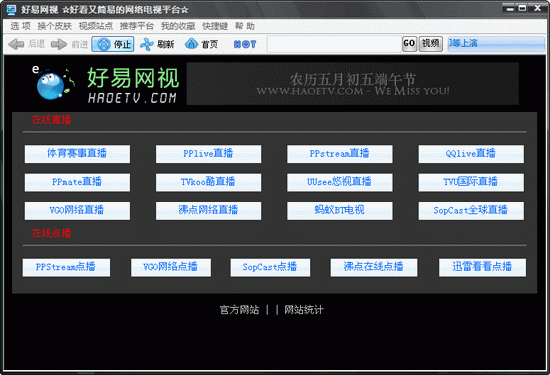The height and width of the screenshot is (375, 550).
Task: Open QQlive直播
Action: click(x=471, y=154)
